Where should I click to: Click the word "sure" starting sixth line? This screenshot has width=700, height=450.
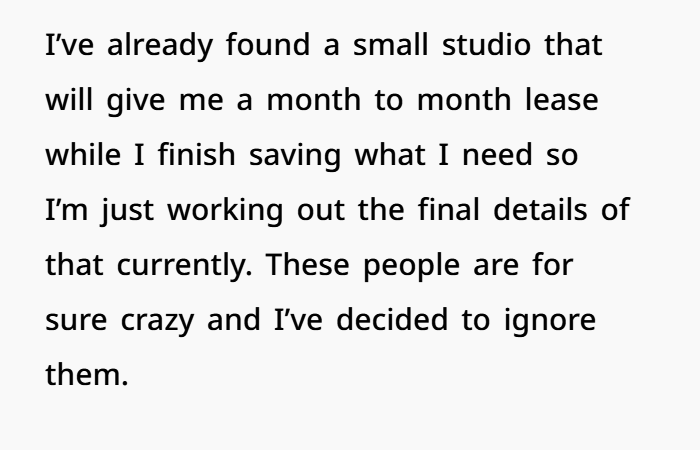coord(76,321)
